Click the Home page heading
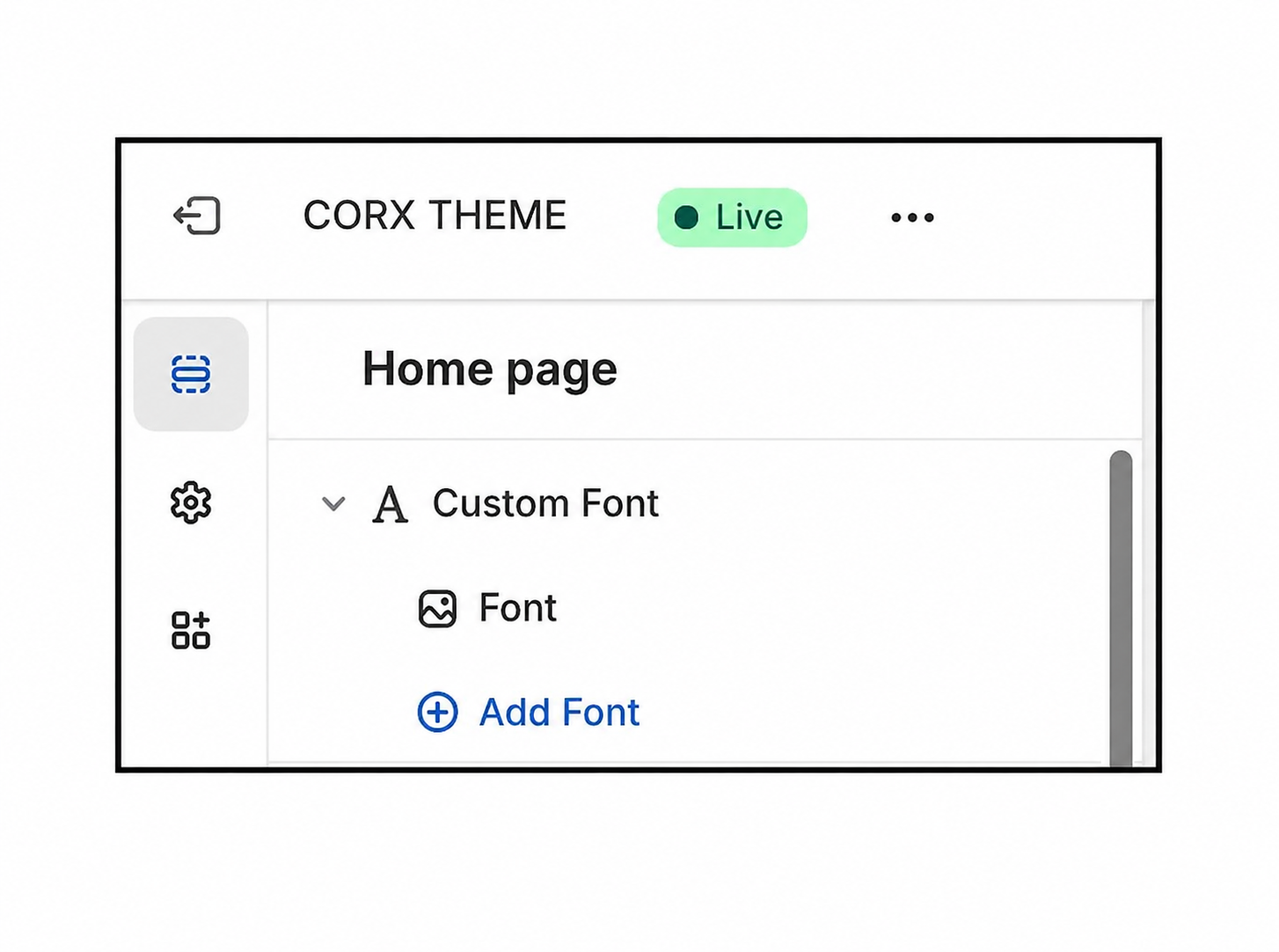The width and height of the screenshot is (1279, 952). point(489,370)
